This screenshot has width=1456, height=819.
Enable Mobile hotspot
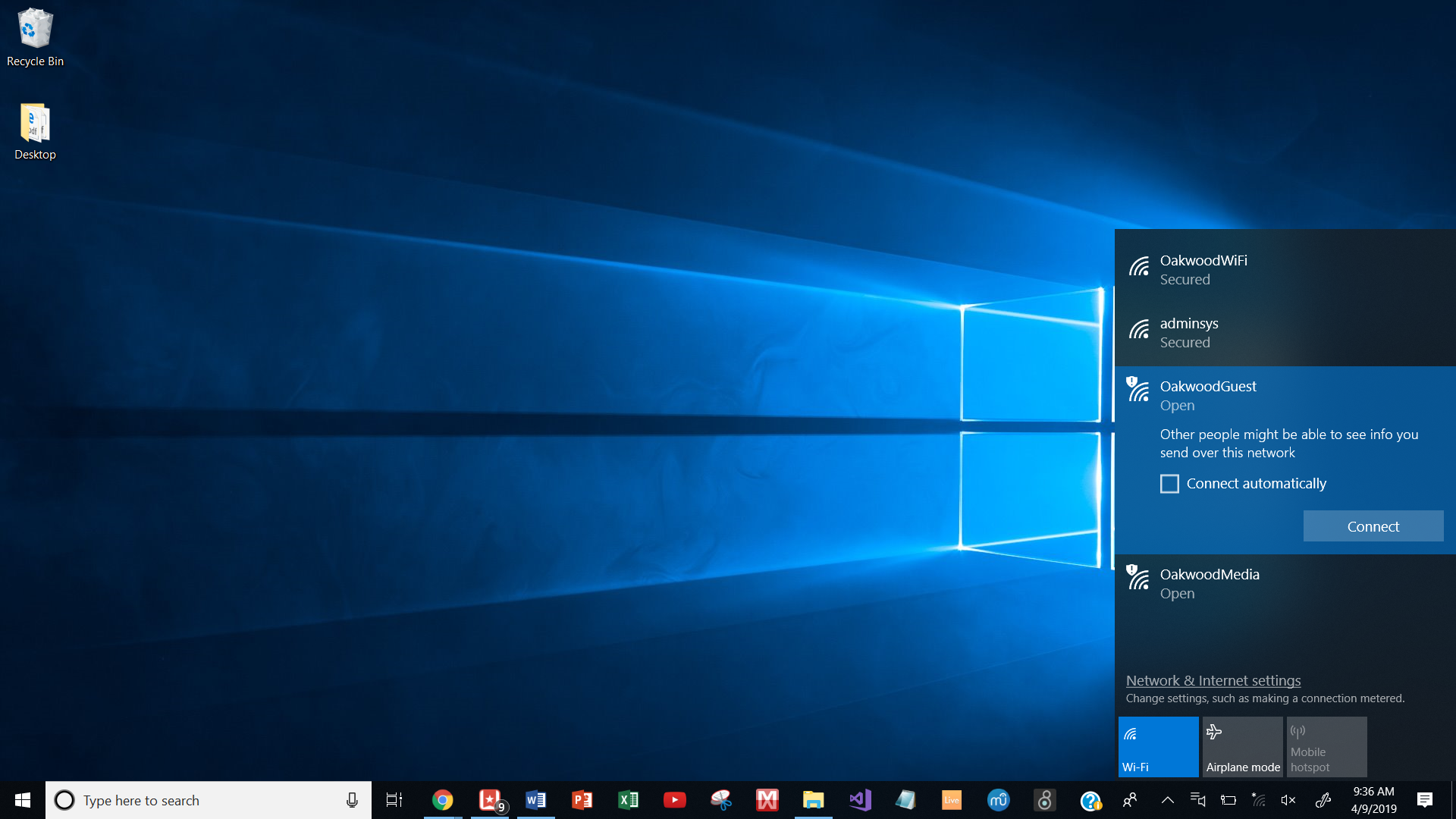tap(1326, 746)
